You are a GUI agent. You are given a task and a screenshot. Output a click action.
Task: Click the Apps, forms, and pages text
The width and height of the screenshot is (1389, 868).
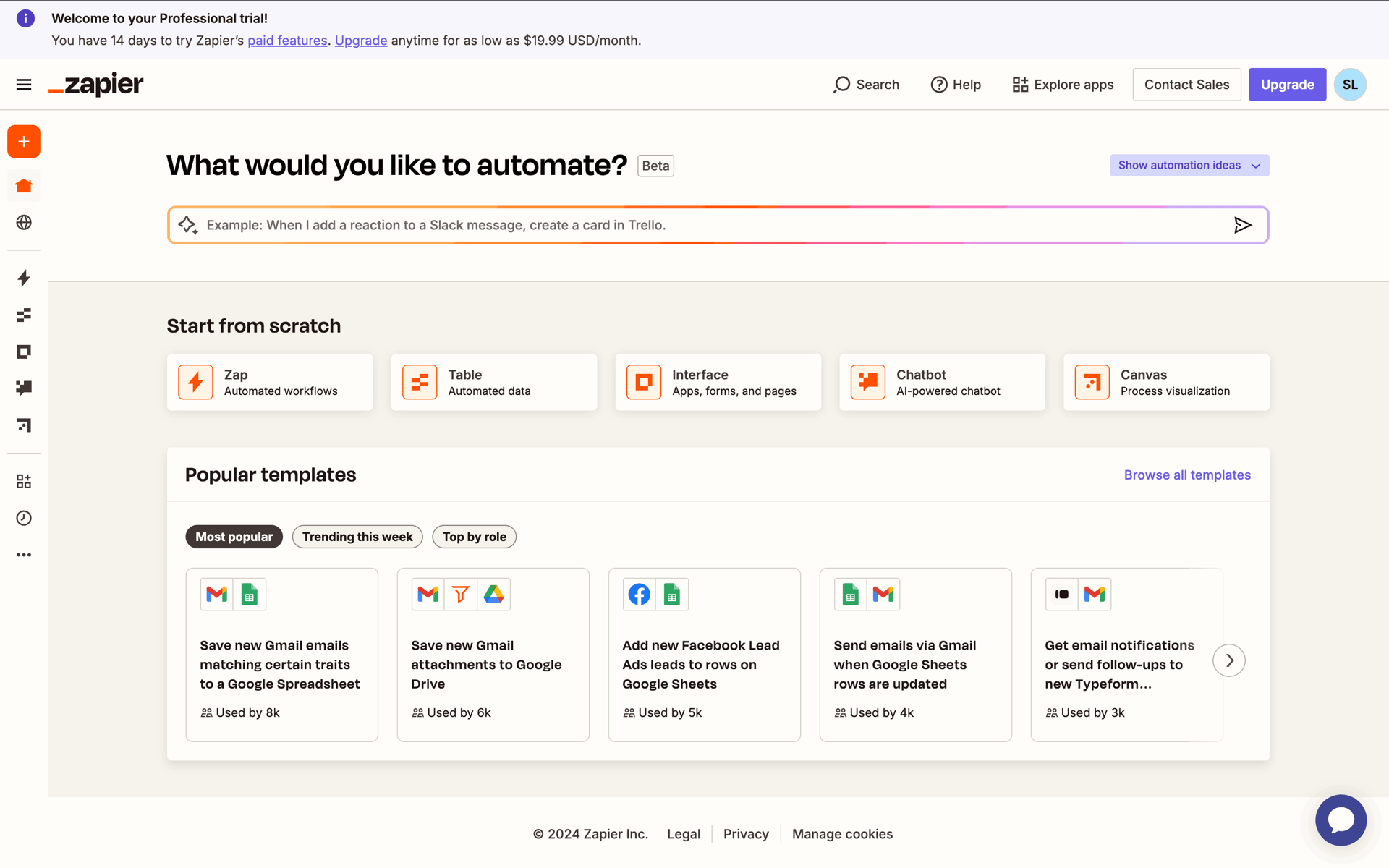coord(734,391)
